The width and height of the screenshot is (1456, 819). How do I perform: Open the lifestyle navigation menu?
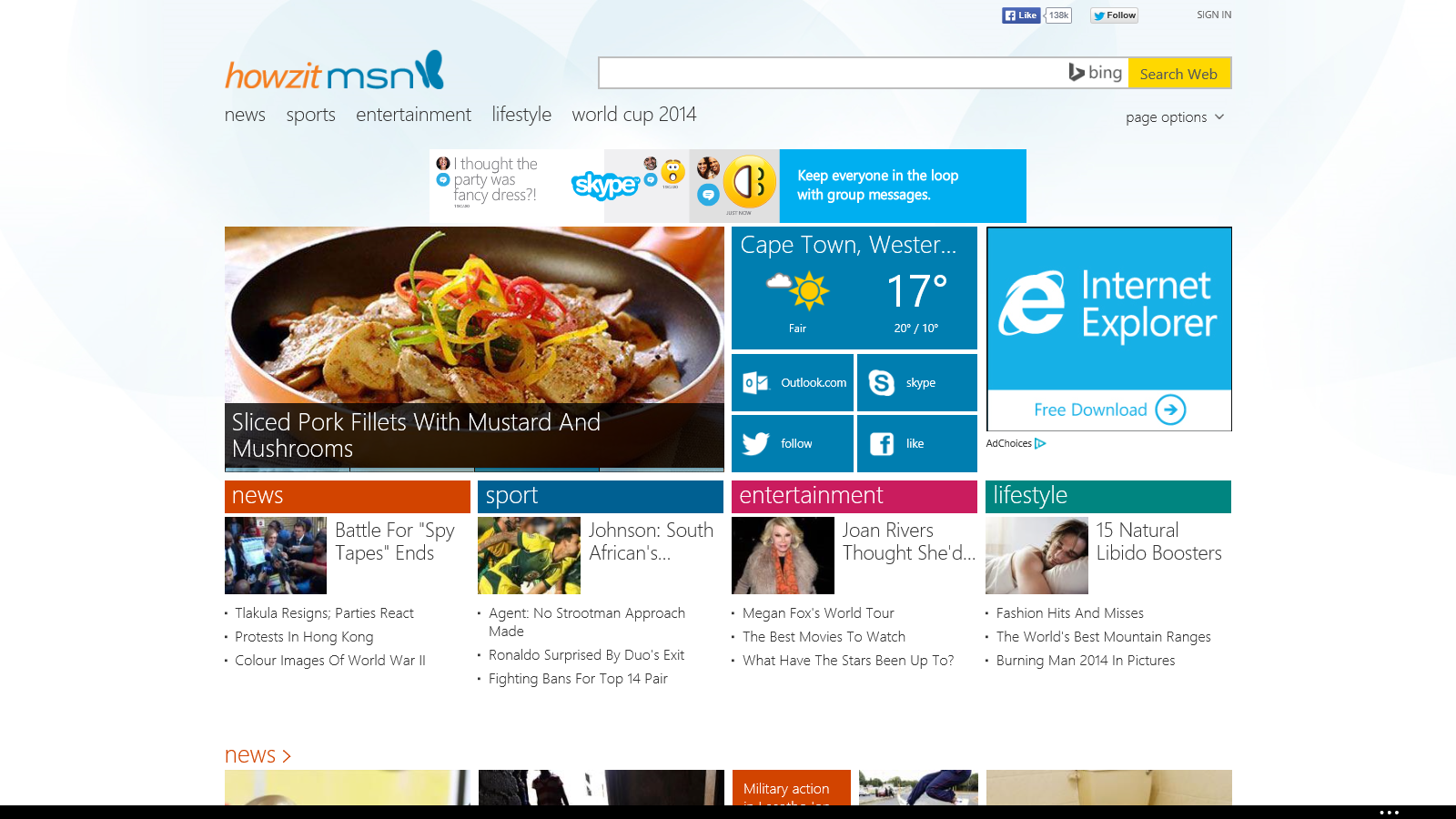coord(521,115)
